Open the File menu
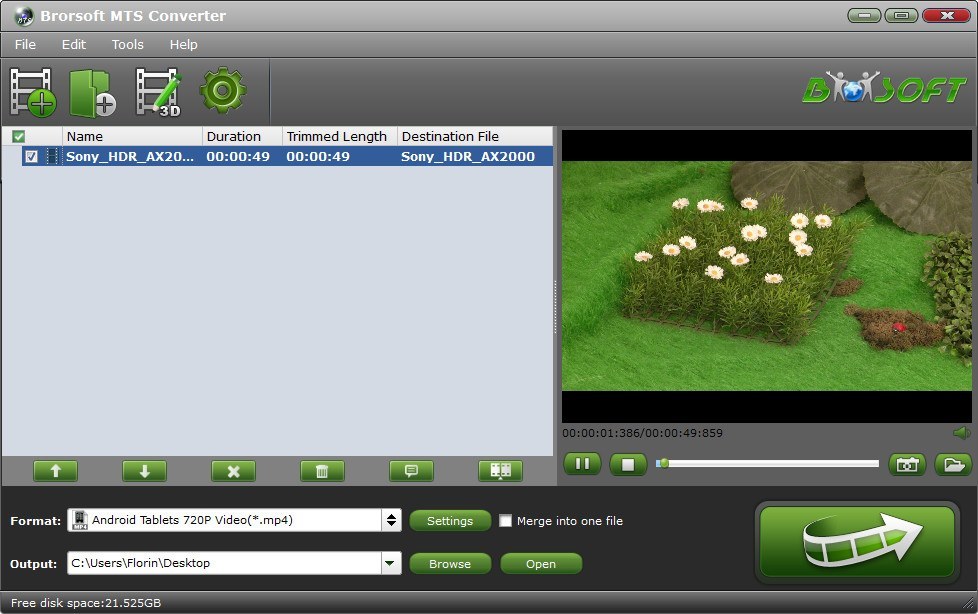This screenshot has width=978, height=614. [x=25, y=45]
